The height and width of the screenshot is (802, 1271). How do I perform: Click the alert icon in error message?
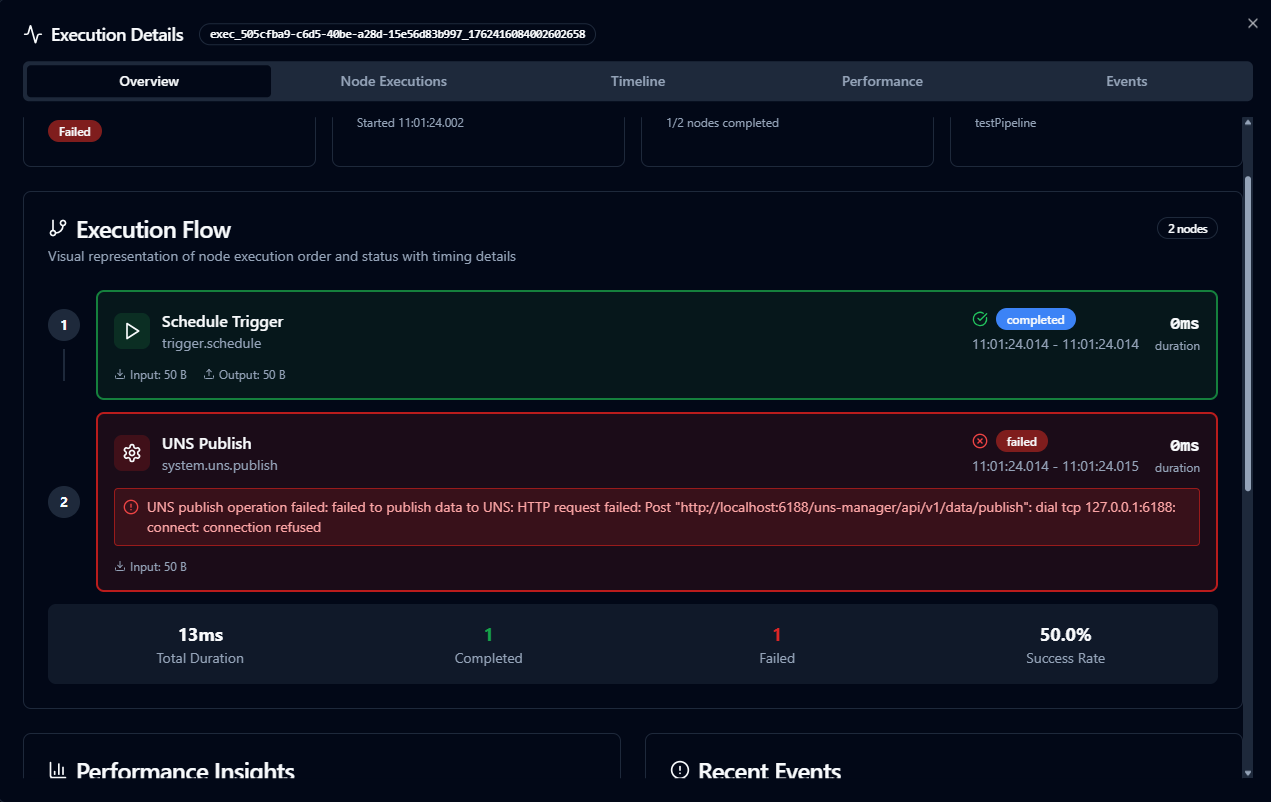130,507
